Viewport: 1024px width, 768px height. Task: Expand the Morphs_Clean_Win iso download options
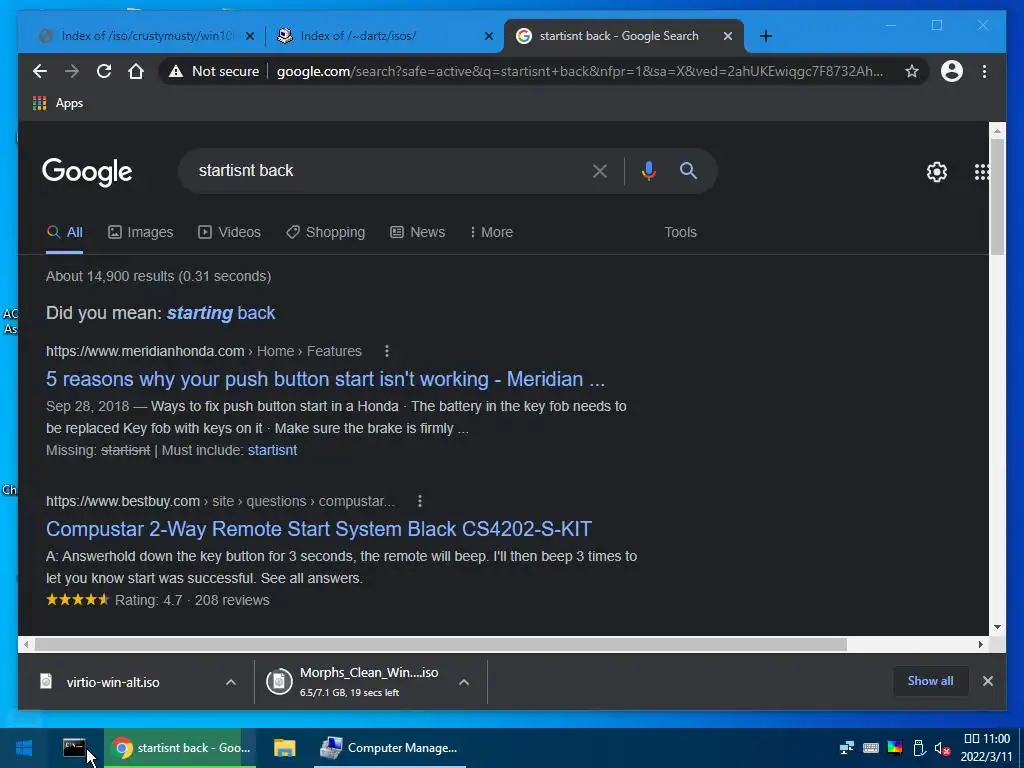tap(464, 682)
